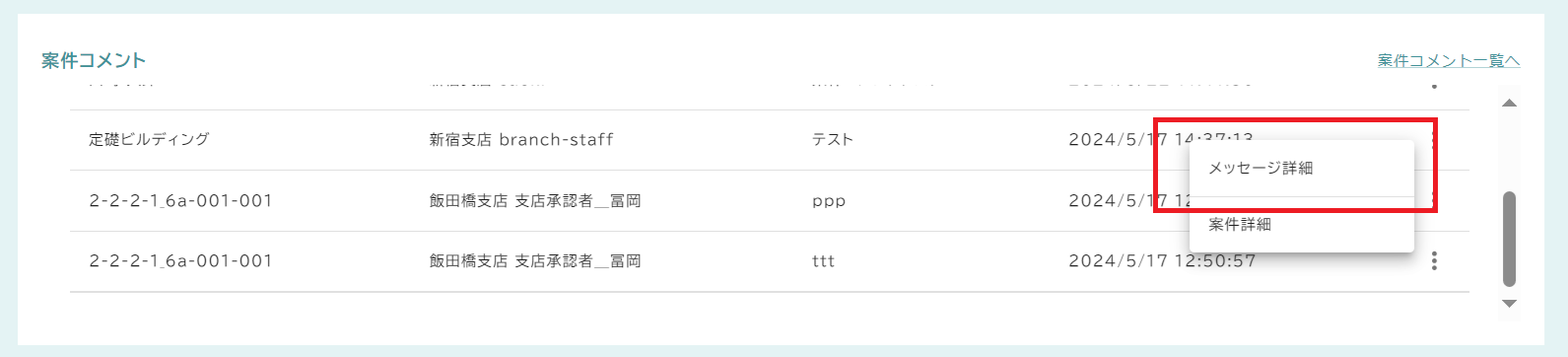
Task: Open the kebab menu for the ttt row
Action: (x=1434, y=260)
